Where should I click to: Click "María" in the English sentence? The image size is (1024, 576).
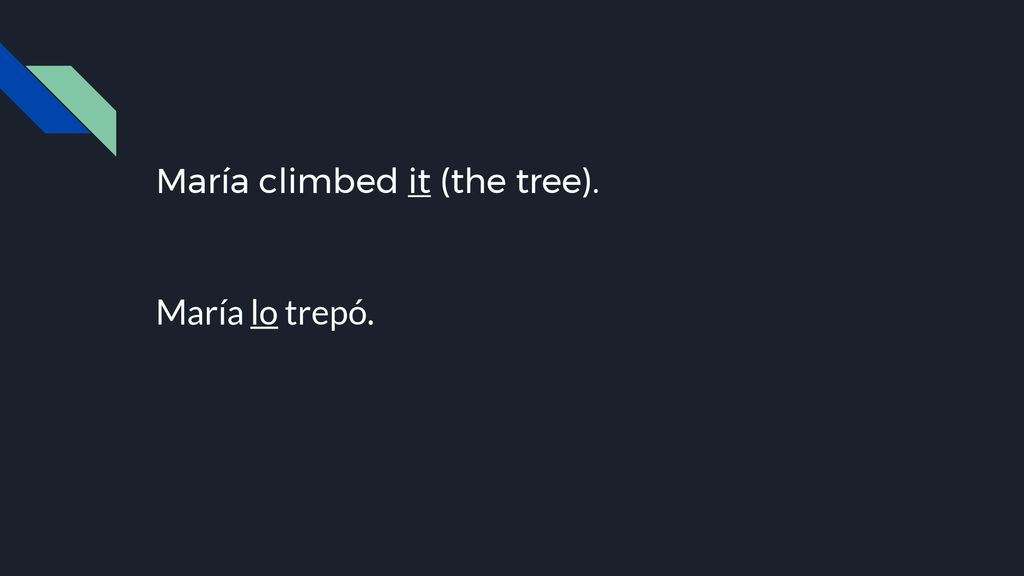[202, 181]
